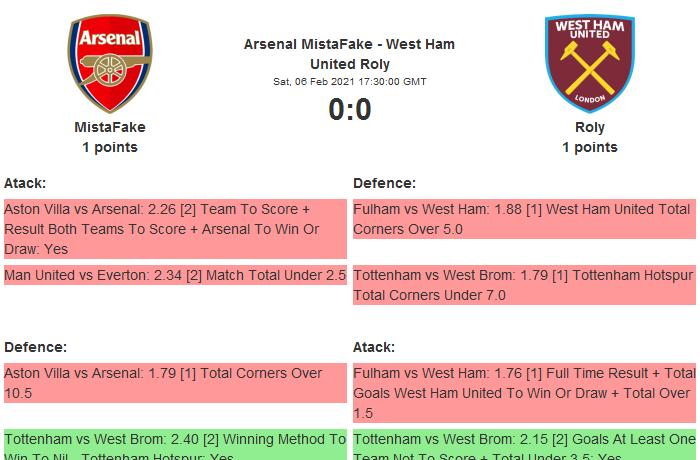The height and width of the screenshot is (460, 700).
Task: Click the Roly player name
Action: coord(590,127)
